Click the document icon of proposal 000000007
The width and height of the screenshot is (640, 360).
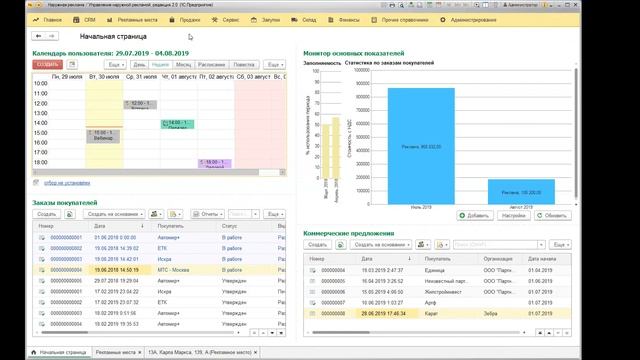[313, 303]
